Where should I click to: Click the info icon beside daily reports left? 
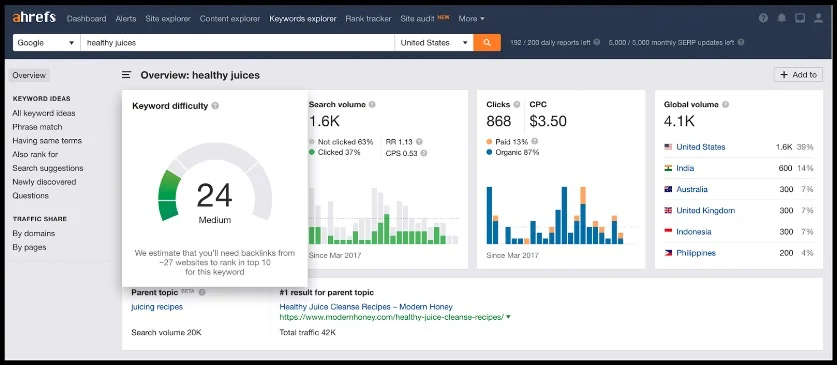point(597,42)
